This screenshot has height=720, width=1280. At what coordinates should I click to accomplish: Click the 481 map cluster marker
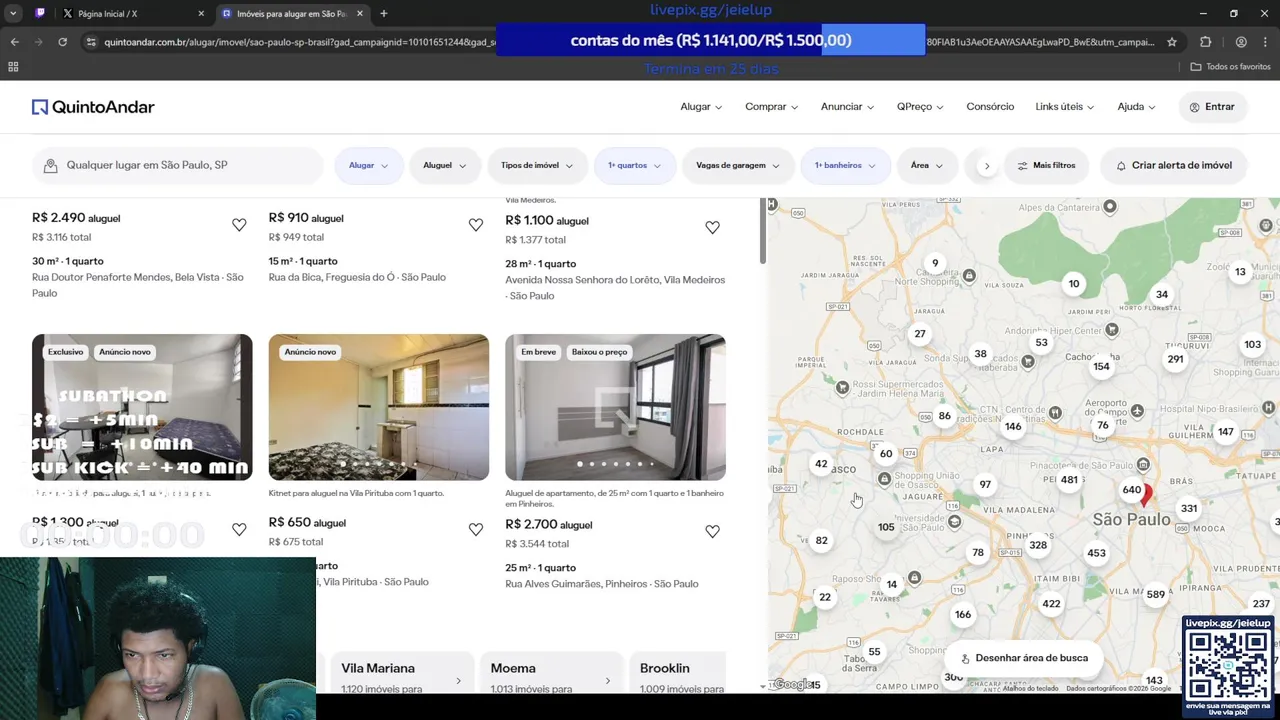point(1069,480)
